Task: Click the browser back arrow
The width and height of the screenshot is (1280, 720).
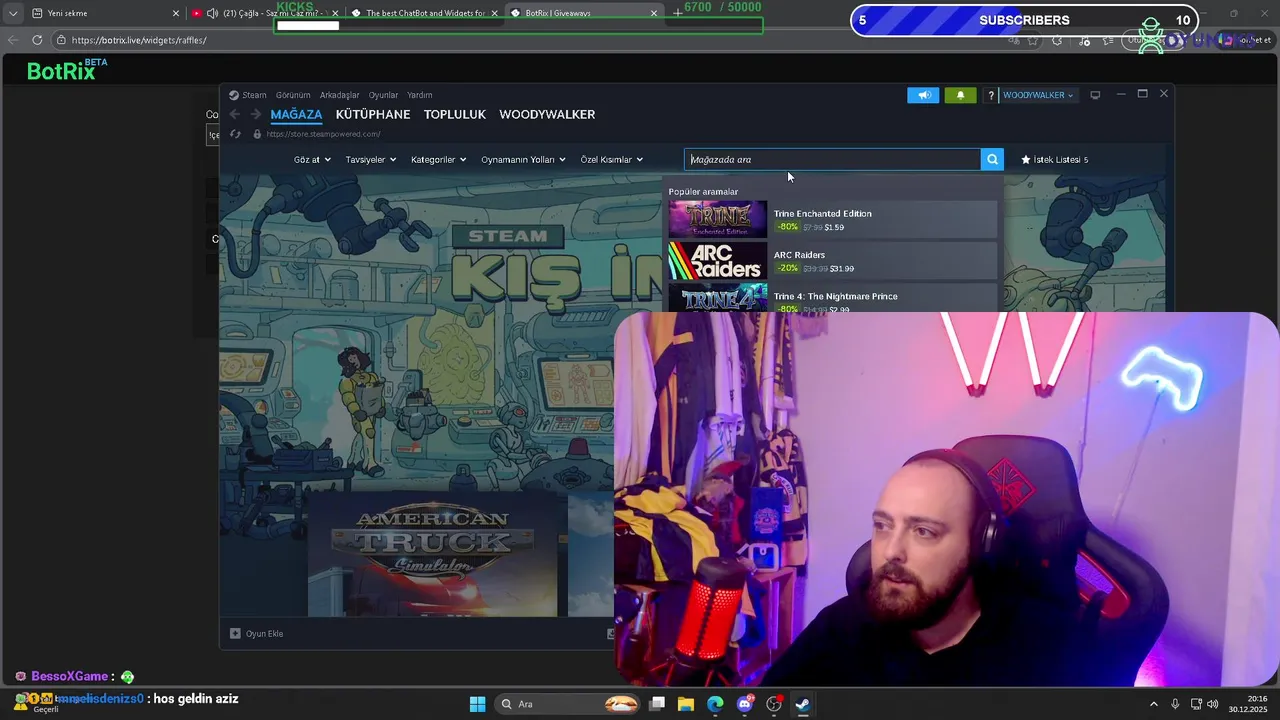Action: (x=12, y=40)
